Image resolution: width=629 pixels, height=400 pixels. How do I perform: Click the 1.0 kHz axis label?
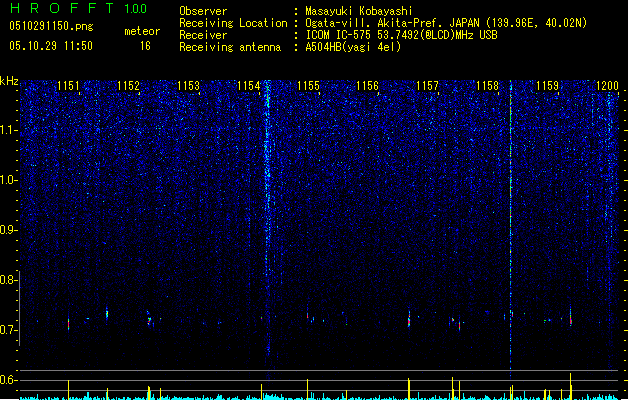[9, 180]
